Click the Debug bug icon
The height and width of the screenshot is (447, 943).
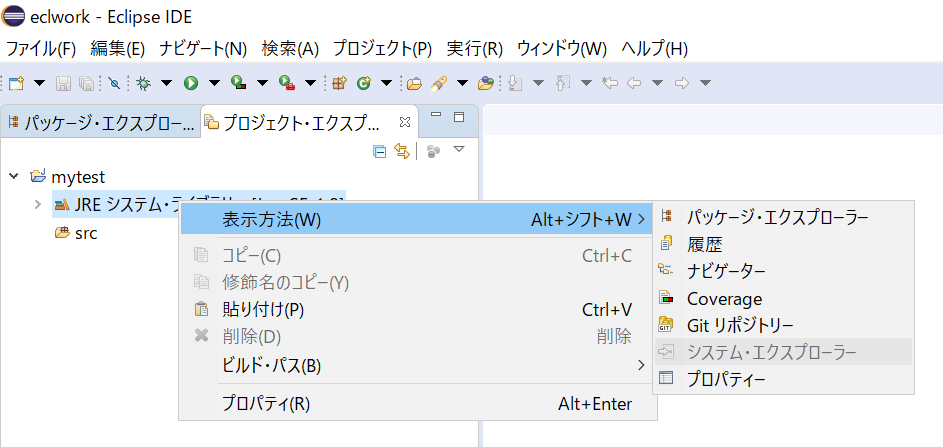point(143,83)
